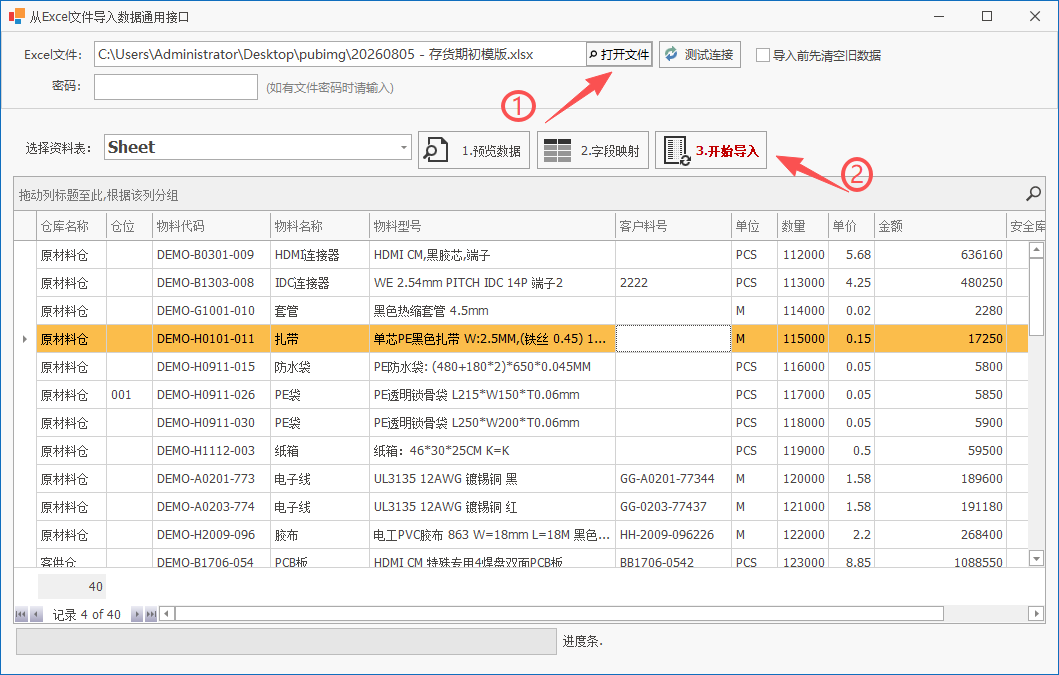This screenshot has width=1059, height=675.
Task: Click the application icon in title bar
Action: [17, 16]
